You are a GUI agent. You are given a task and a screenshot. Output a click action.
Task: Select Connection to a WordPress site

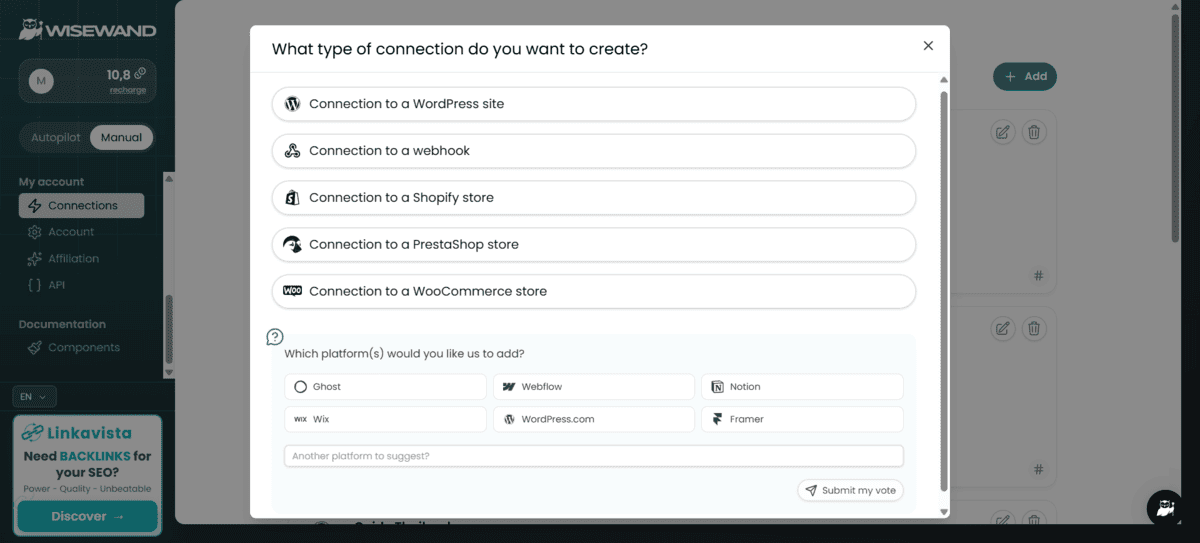coord(594,104)
